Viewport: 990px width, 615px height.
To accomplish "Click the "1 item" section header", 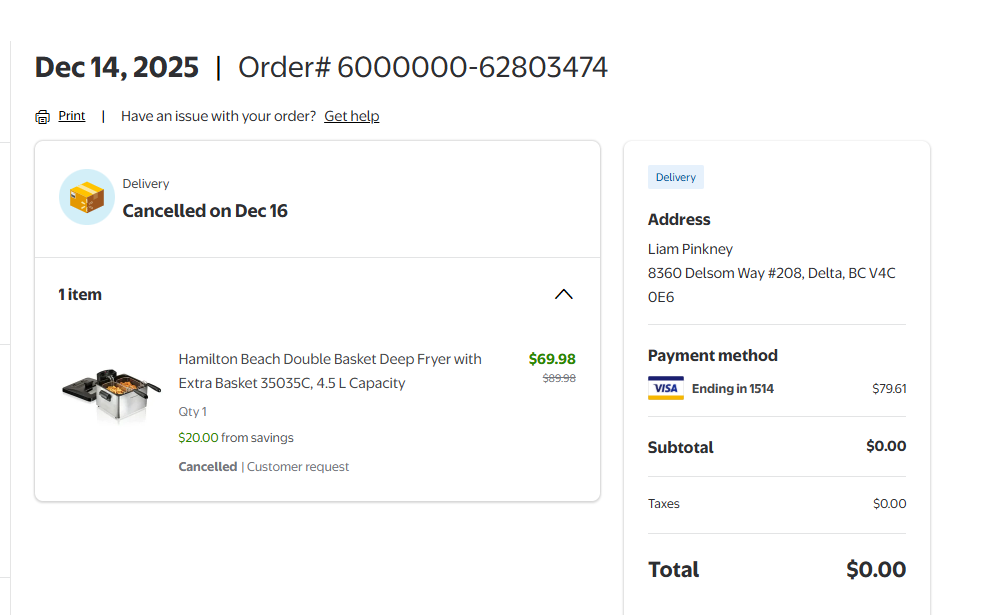I will point(80,294).
